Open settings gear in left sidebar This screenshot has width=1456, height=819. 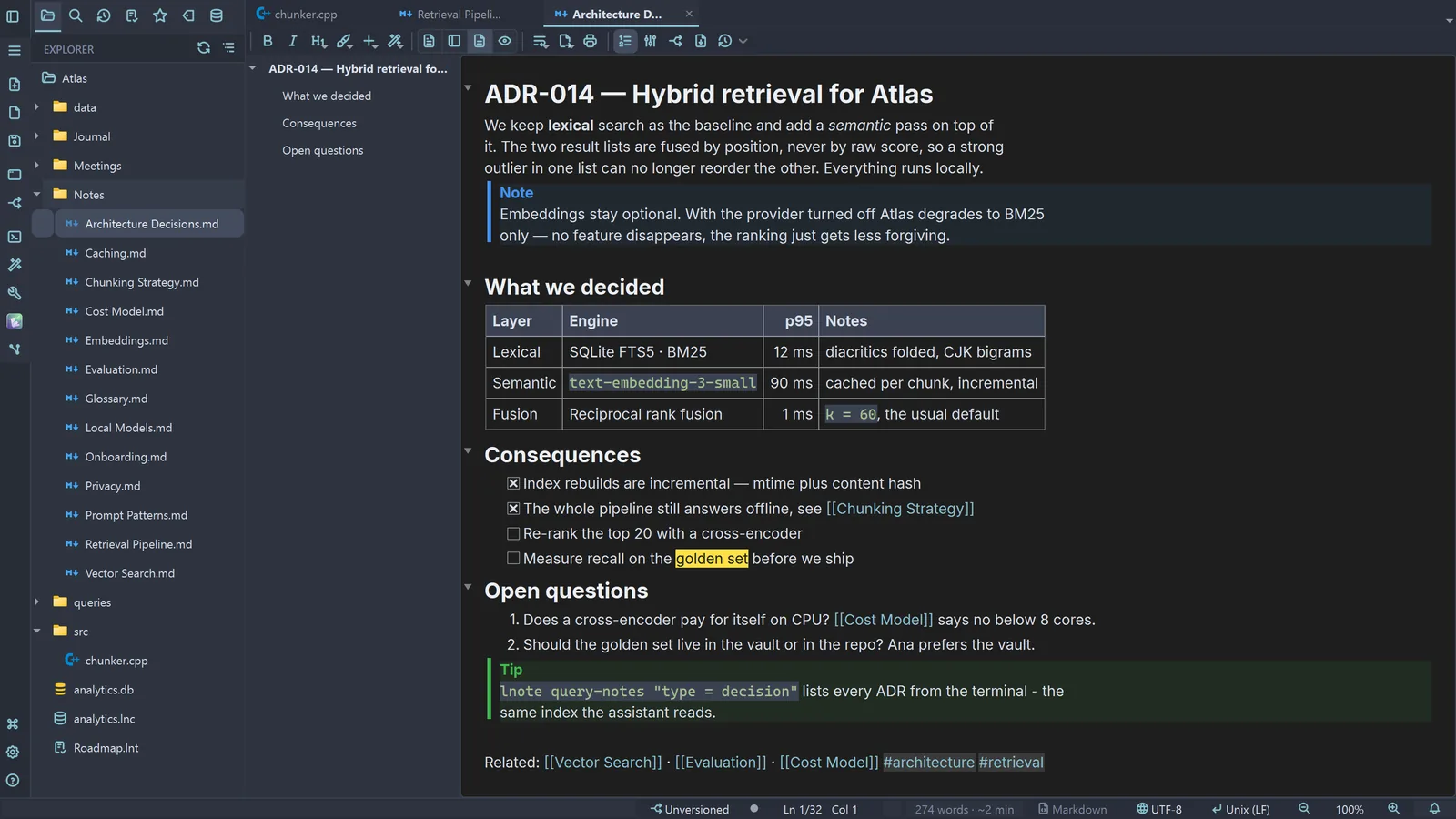(x=13, y=753)
